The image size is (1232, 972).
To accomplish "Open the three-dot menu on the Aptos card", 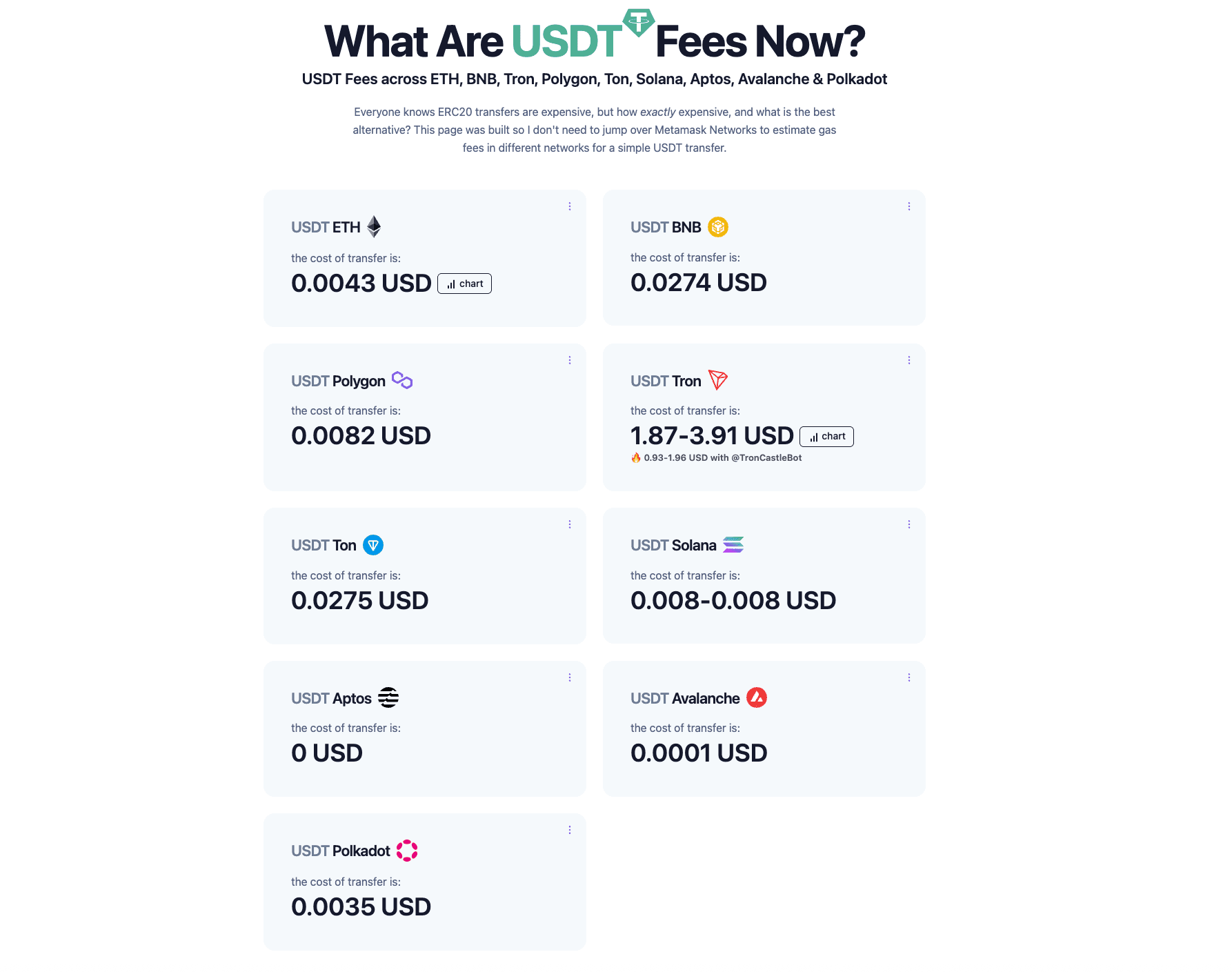I will tap(570, 677).
